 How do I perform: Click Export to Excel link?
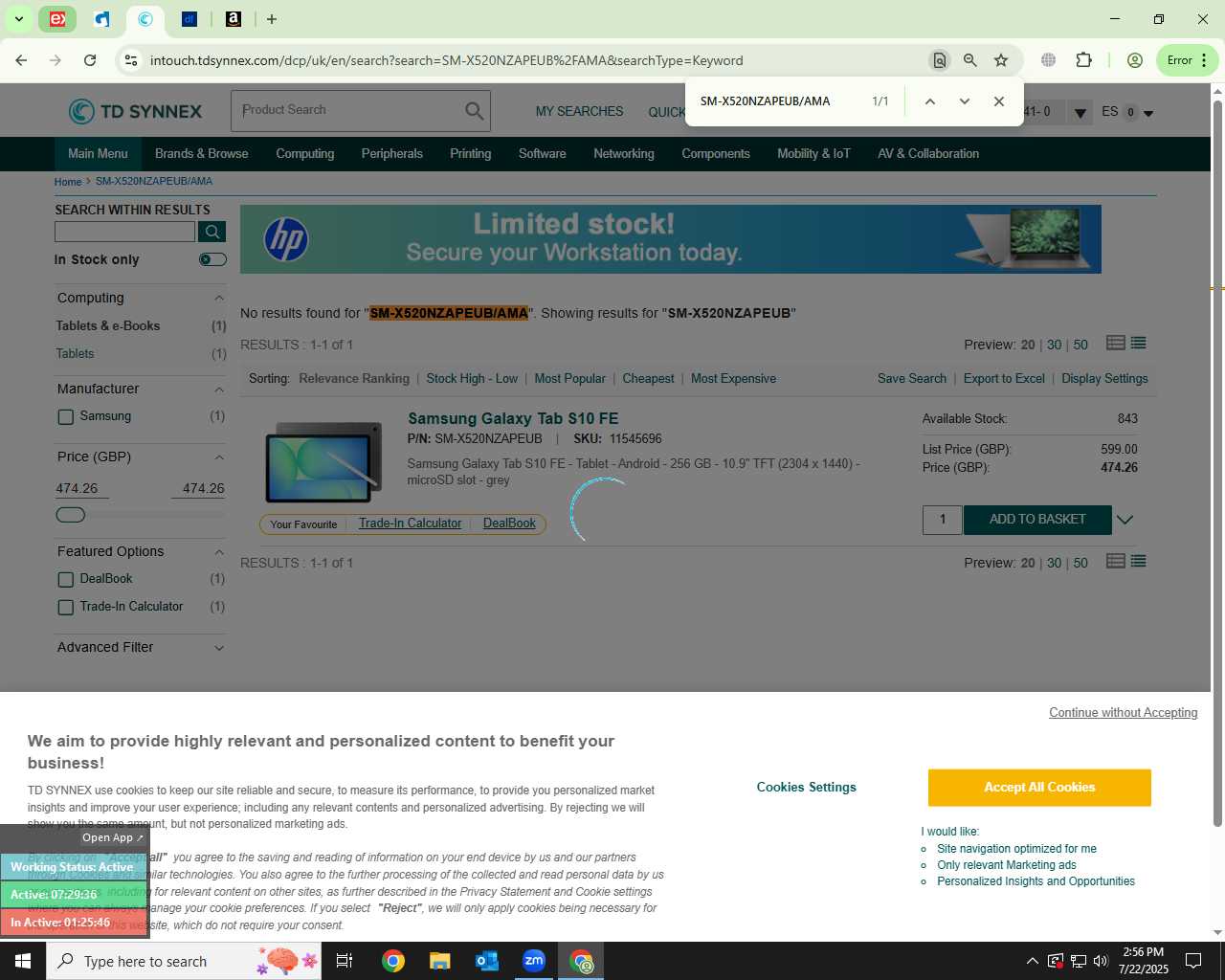pyautogui.click(x=1004, y=379)
